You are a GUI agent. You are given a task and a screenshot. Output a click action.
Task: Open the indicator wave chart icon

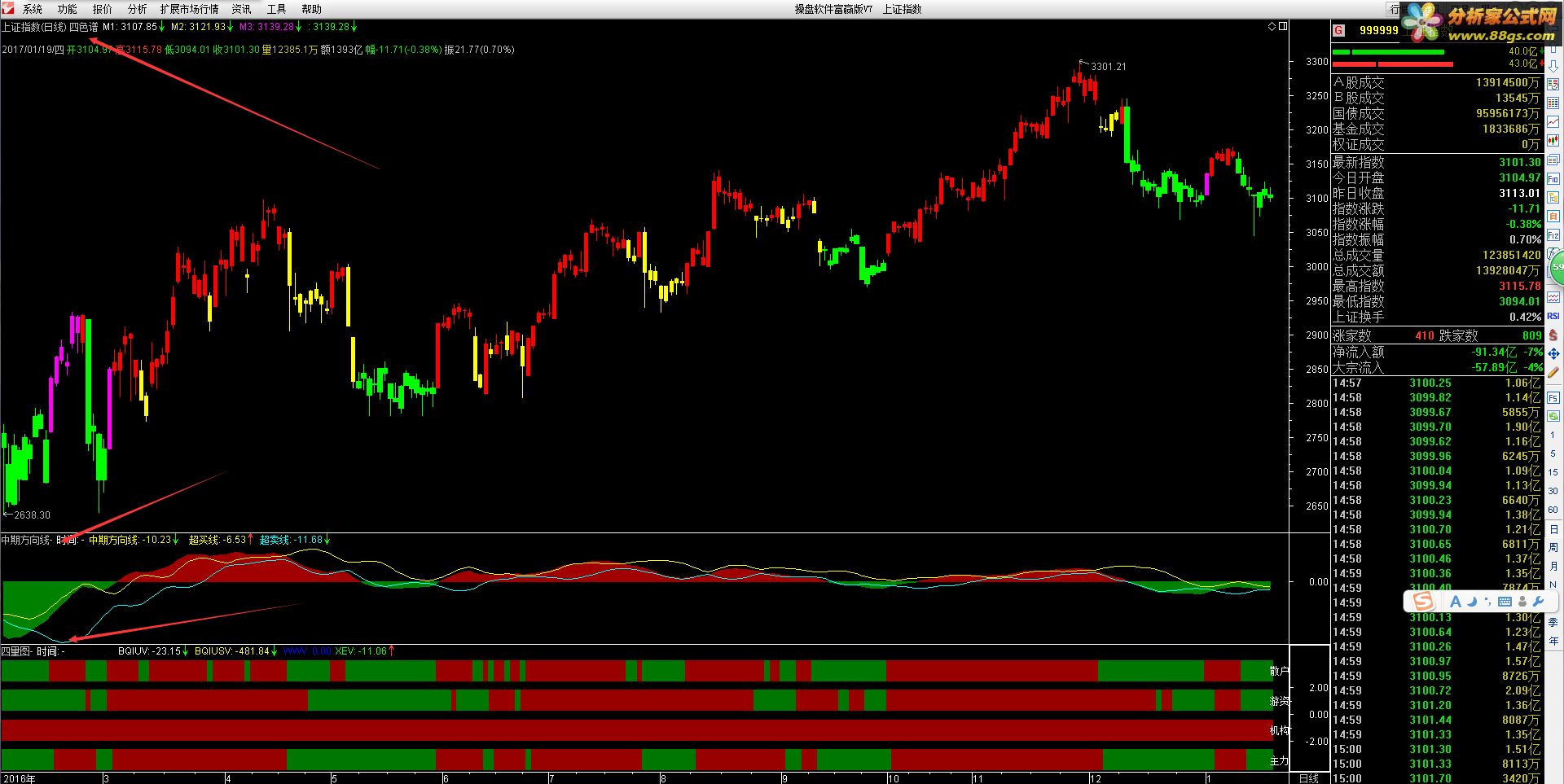tap(1553, 297)
